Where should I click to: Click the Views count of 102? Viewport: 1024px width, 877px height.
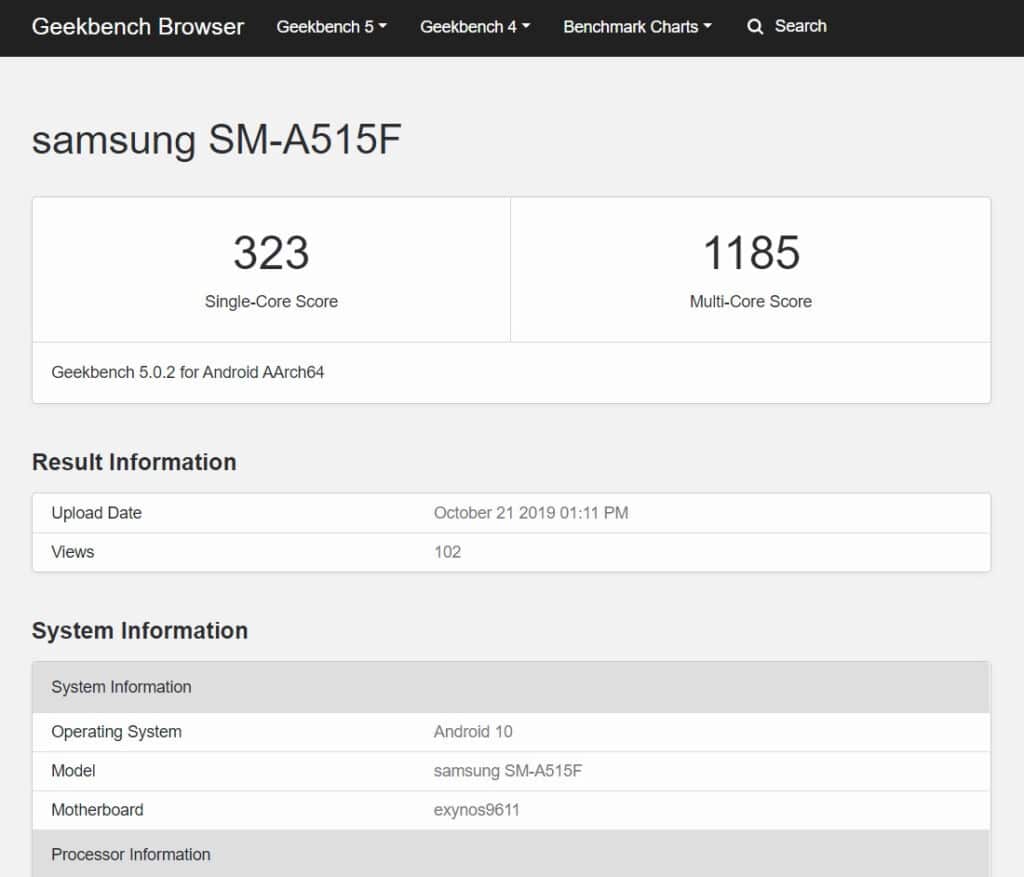[x=447, y=552]
